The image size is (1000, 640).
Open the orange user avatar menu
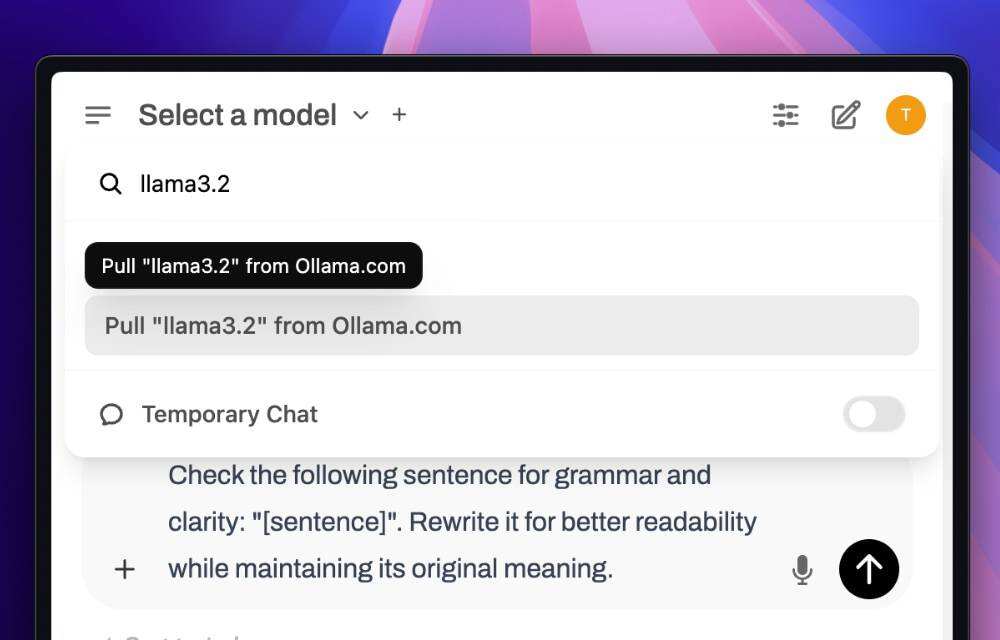(905, 115)
